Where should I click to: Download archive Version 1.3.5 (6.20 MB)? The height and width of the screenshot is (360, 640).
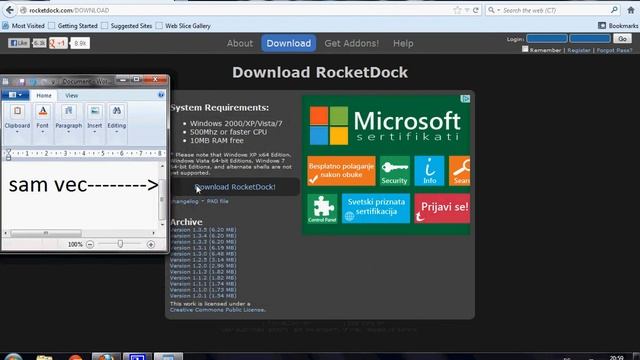203,230
